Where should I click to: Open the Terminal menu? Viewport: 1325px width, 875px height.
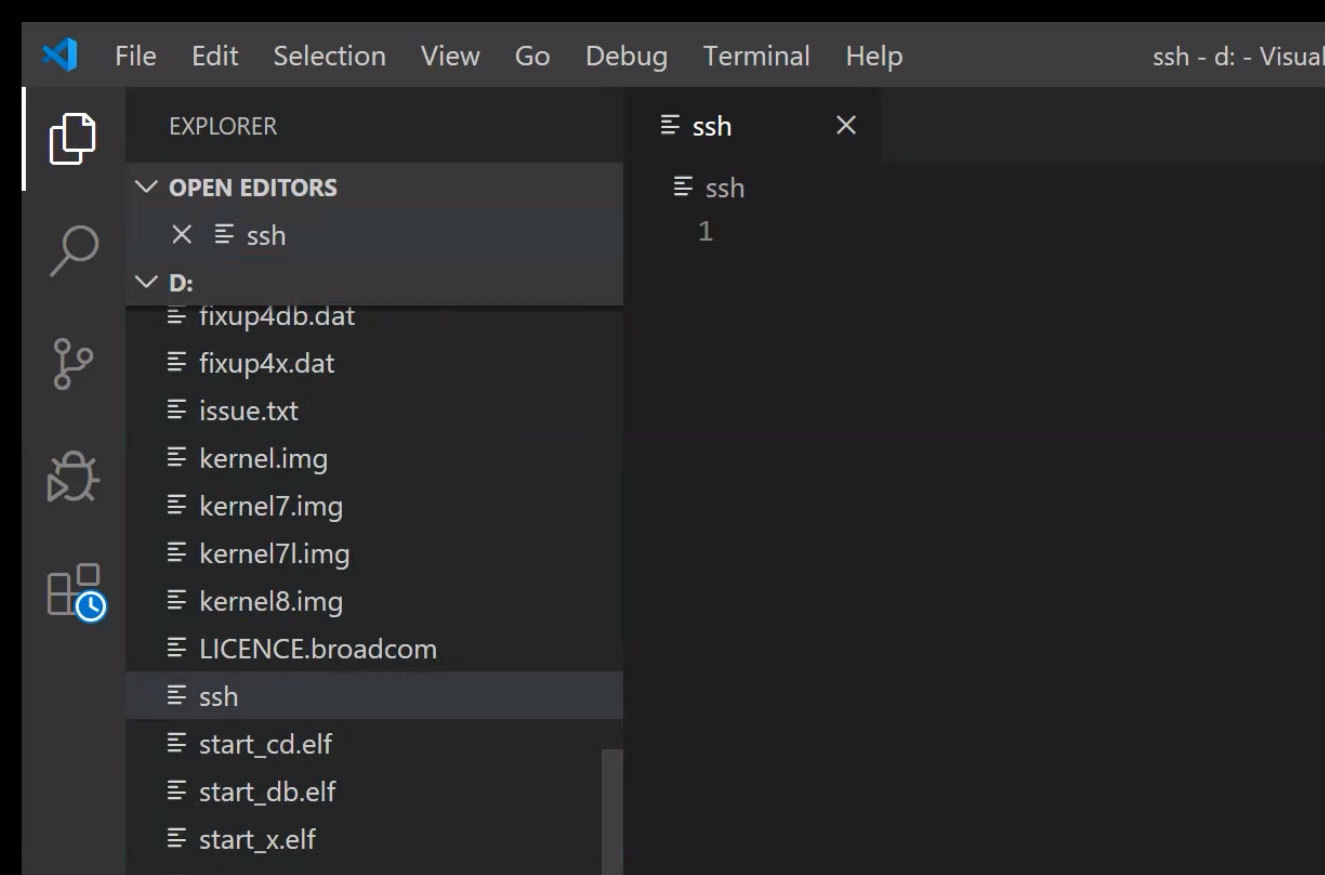coord(756,56)
